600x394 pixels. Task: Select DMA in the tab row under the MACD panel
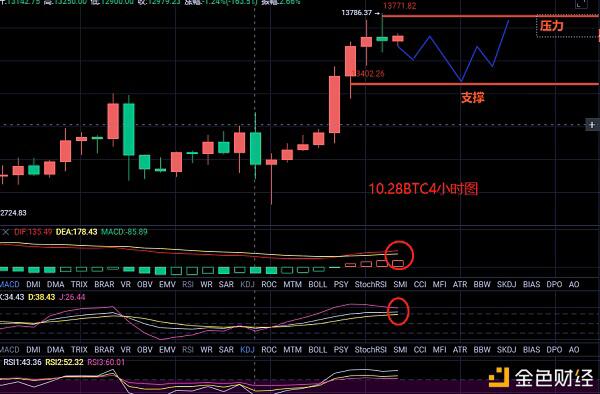coord(55,284)
